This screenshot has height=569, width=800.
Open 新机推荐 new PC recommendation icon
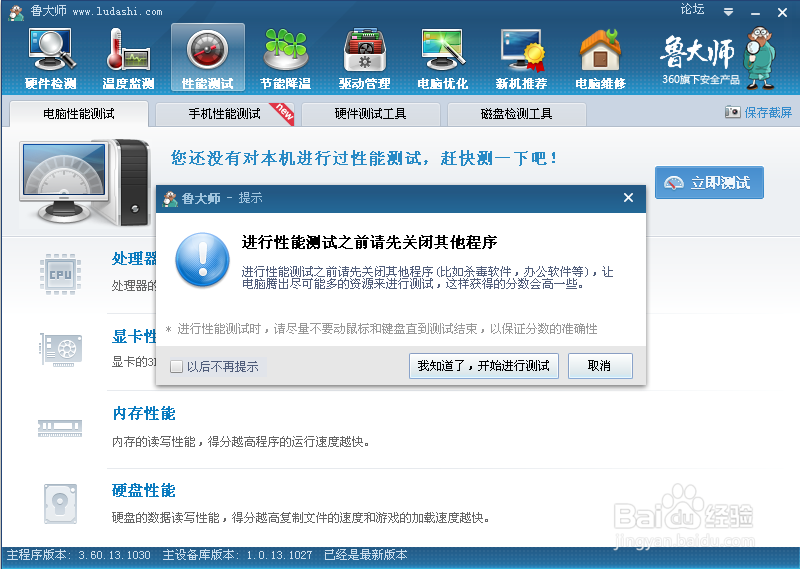pos(521,58)
